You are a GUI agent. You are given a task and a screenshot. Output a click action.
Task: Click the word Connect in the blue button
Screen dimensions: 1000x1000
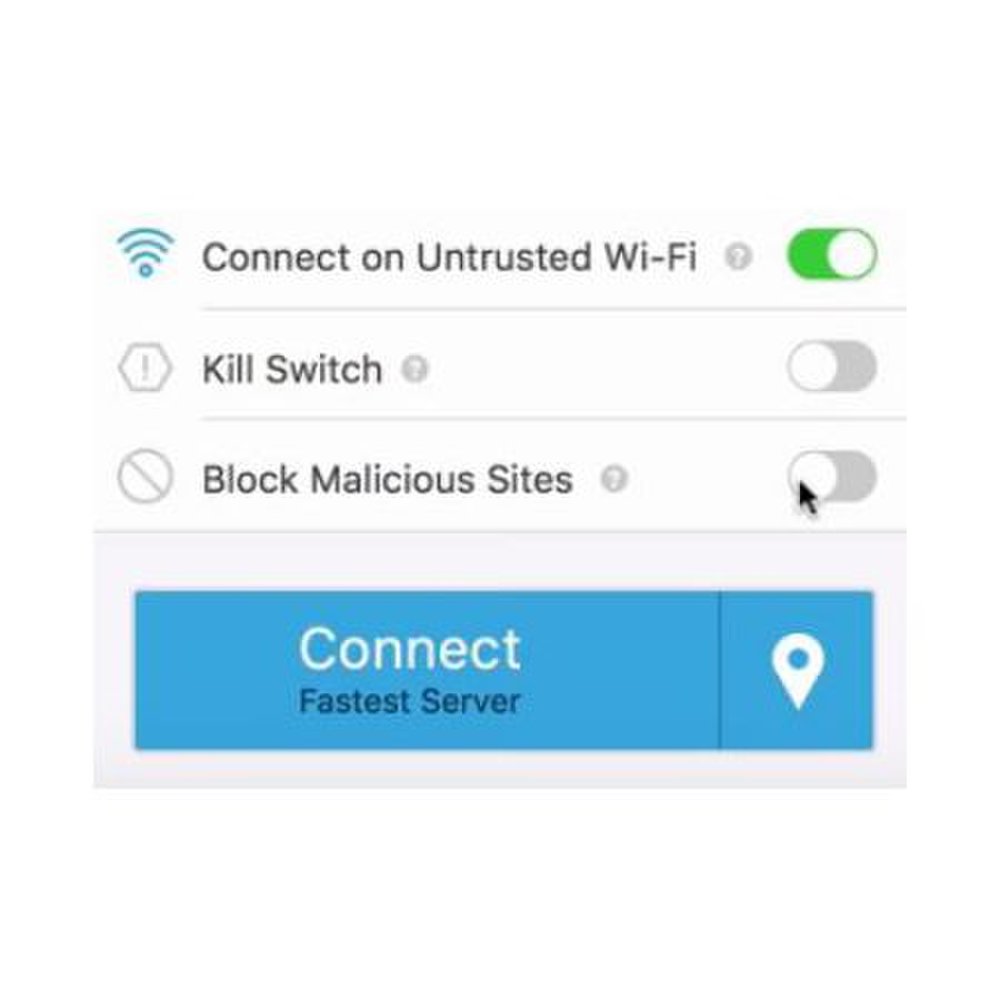click(x=410, y=649)
